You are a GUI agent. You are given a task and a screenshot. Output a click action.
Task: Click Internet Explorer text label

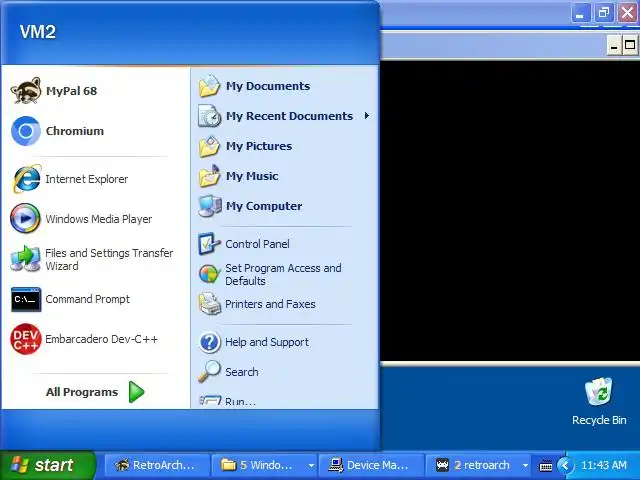point(87,179)
